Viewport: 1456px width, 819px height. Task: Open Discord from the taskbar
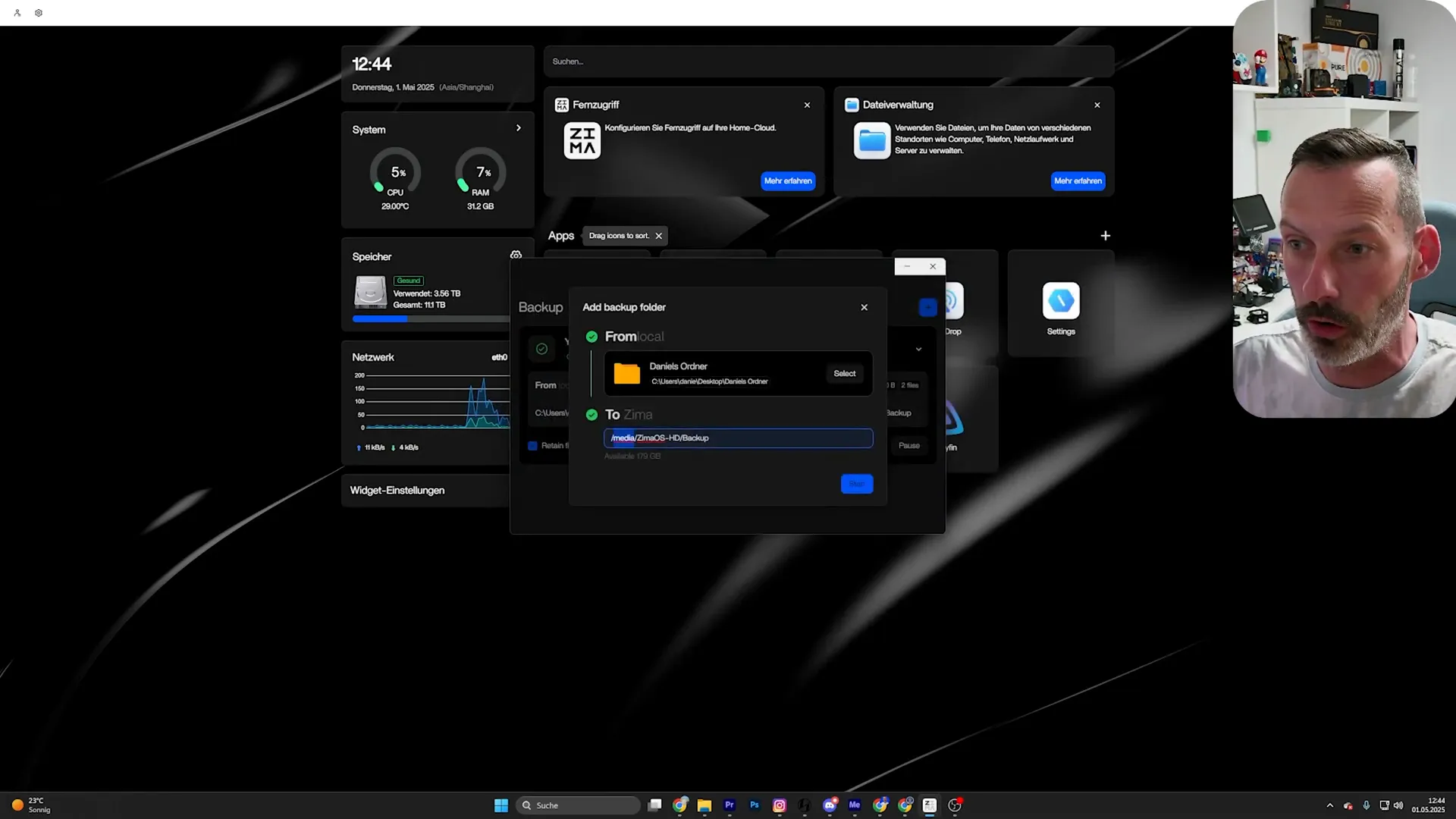tap(830, 805)
